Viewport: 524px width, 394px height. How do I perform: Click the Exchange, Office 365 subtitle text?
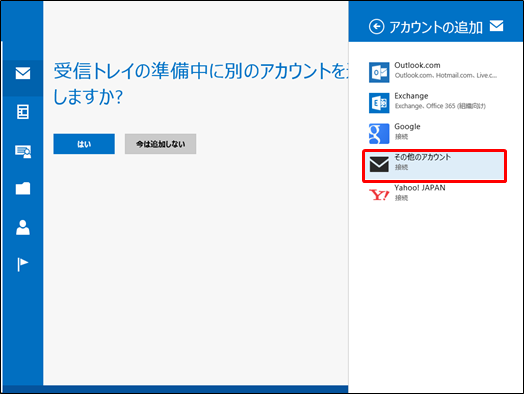(x=440, y=106)
